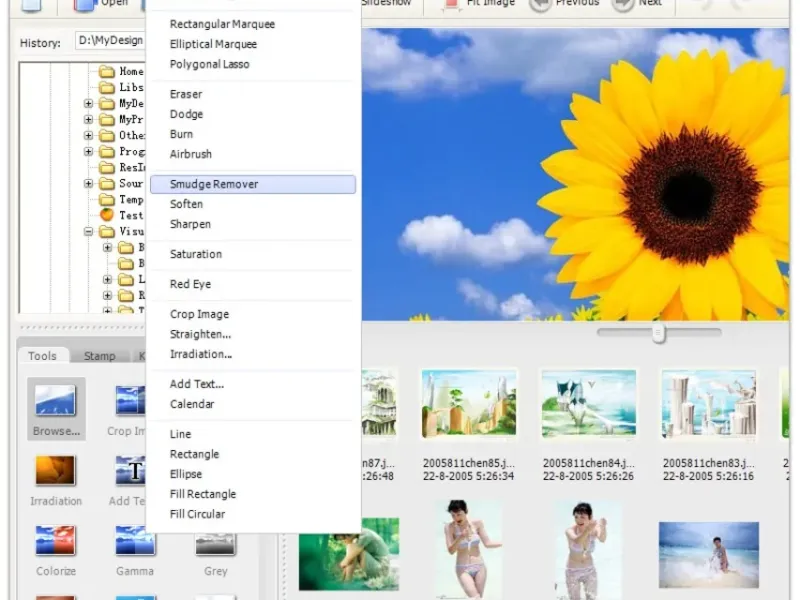Image resolution: width=800 pixels, height=600 pixels.
Task: Click the sunflower preview image
Action: click(x=576, y=174)
